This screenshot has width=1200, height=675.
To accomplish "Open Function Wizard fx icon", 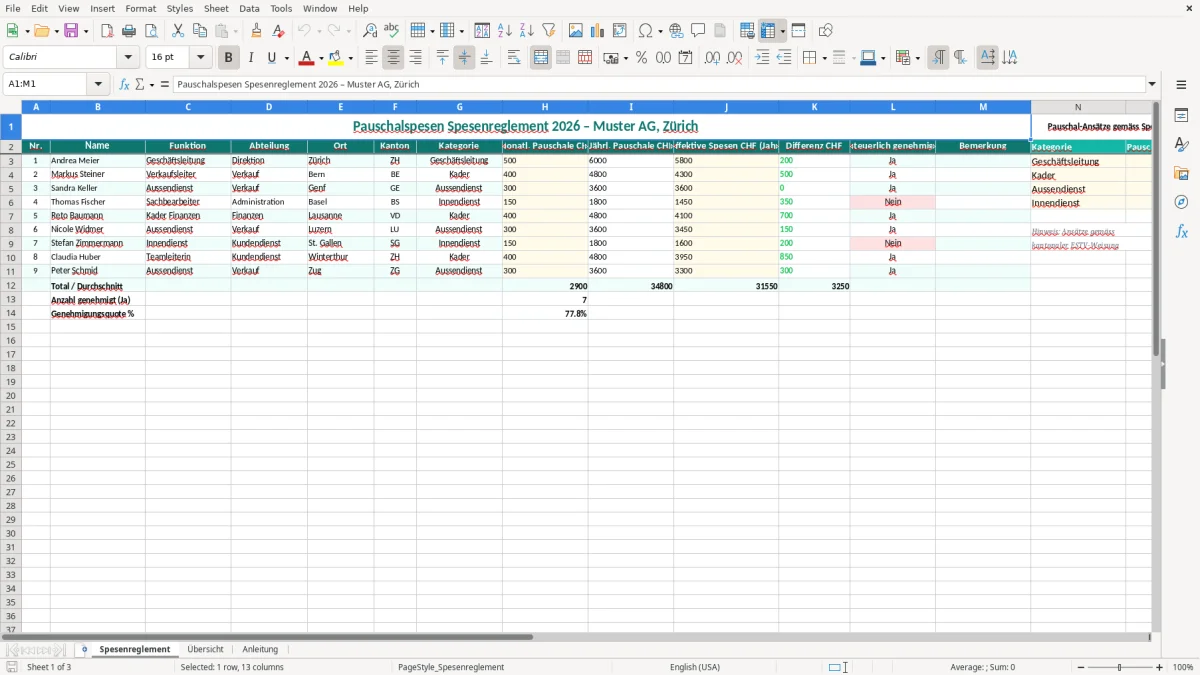I will coord(125,84).
